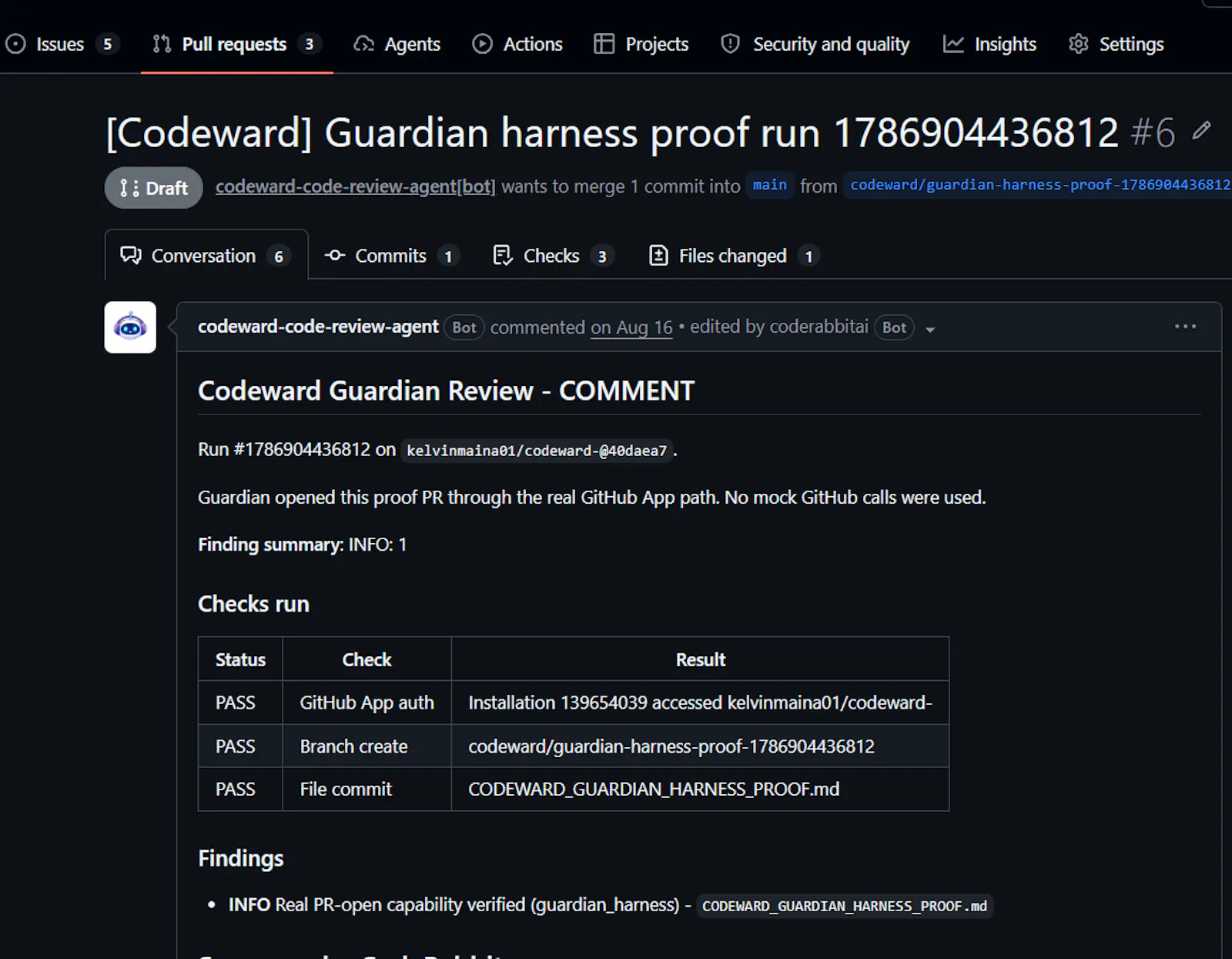The height and width of the screenshot is (959, 1232).
Task: Click the kelvinmaina01/codeward-@40daea7 code label
Action: pyautogui.click(x=537, y=451)
